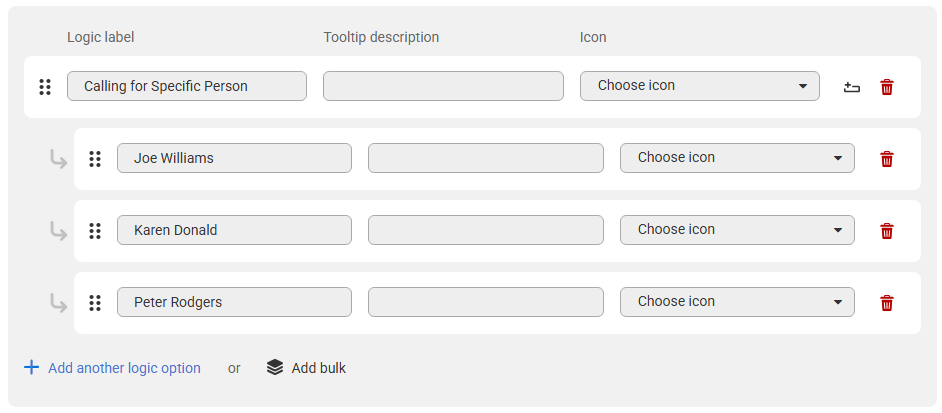The height and width of the screenshot is (413, 942).
Task: Open the Choose icon dropdown for Peter Rodgers
Action: pos(737,302)
